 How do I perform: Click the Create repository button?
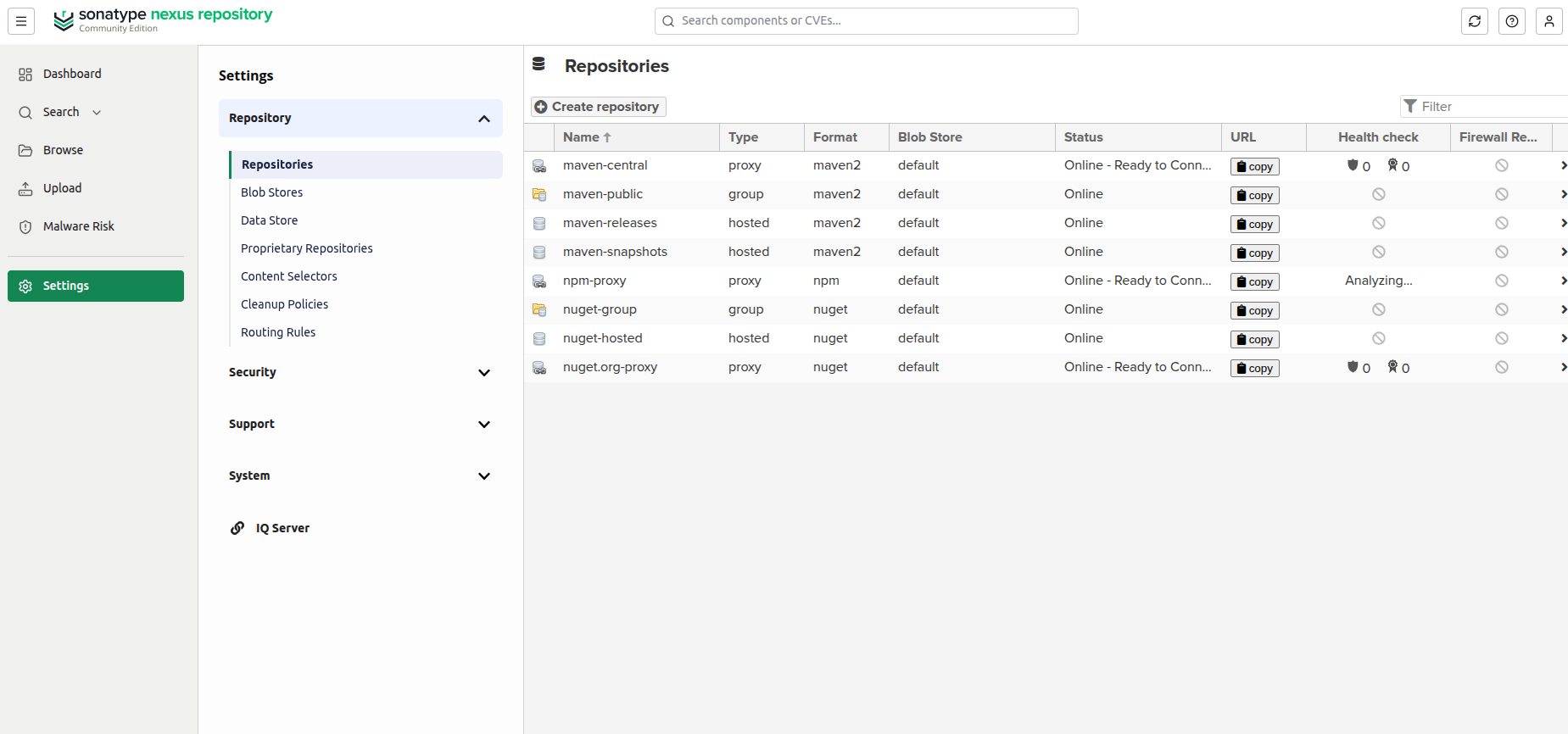pos(599,107)
